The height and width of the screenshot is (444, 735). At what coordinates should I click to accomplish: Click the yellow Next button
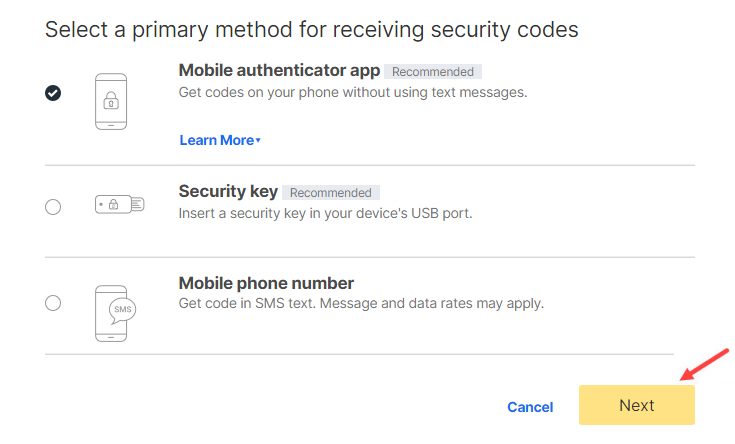pos(637,405)
